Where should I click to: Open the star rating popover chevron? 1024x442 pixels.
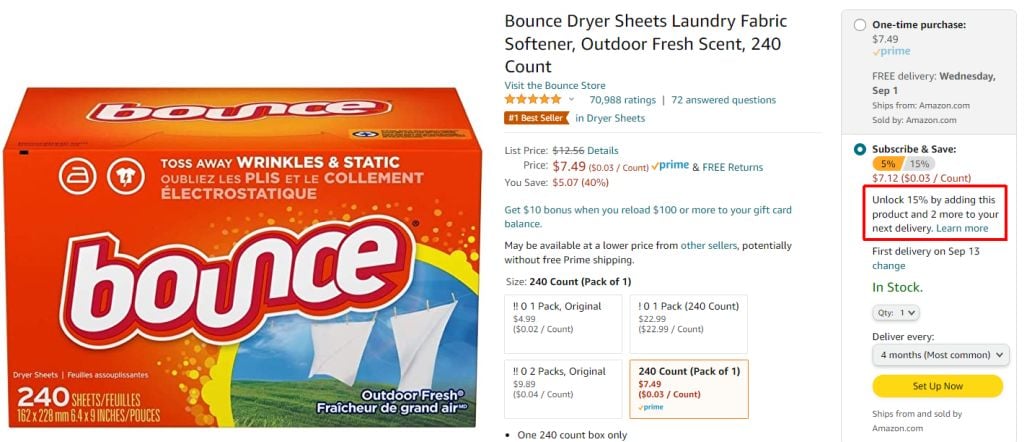tap(571, 100)
